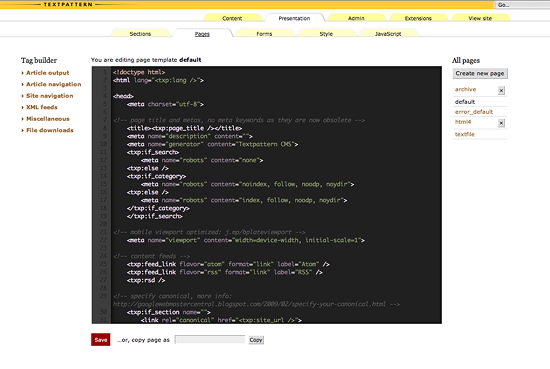Switch to the Presentation tab
The image size is (550, 369).
[x=294, y=18]
